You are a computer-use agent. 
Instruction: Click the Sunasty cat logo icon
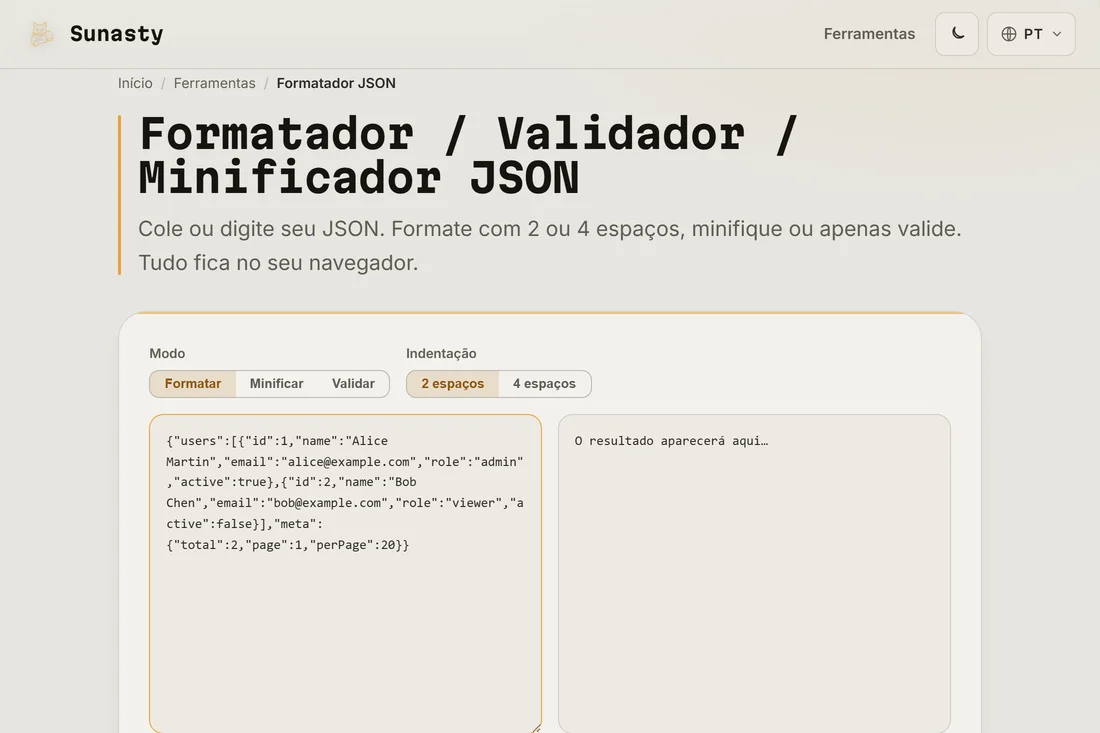coord(41,34)
